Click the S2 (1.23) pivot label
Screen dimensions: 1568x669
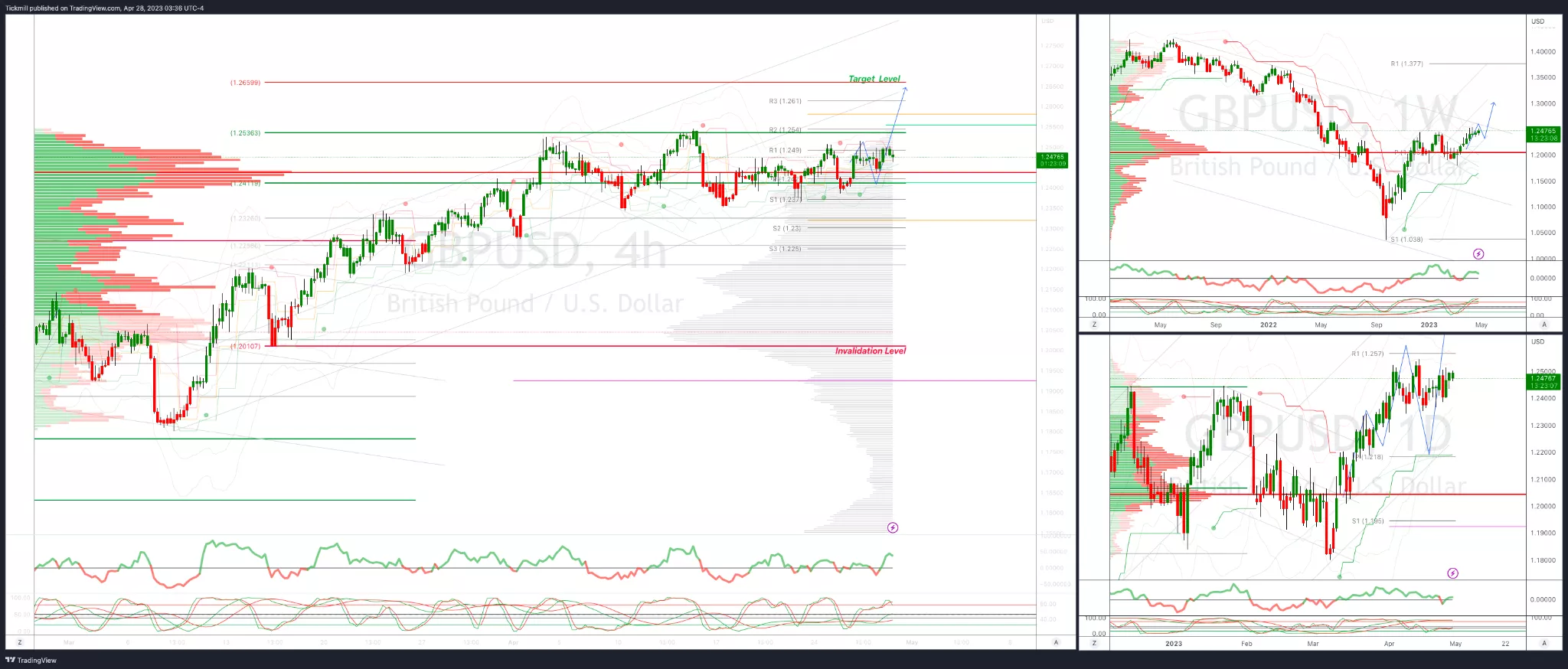[x=787, y=228]
